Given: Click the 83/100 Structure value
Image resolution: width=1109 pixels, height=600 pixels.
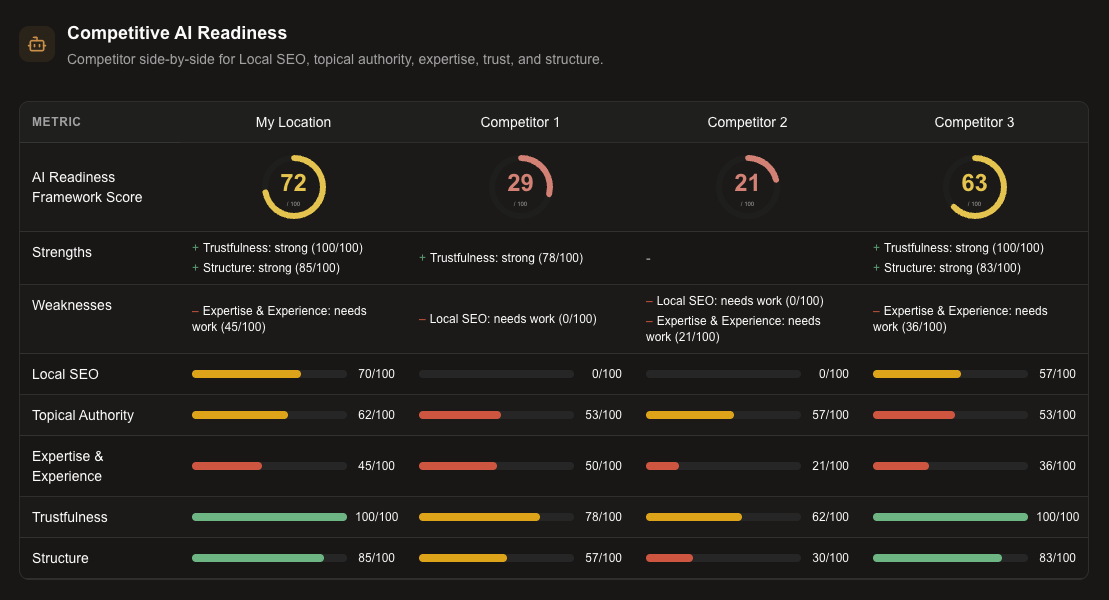Looking at the screenshot, I should pos(1057,558).
